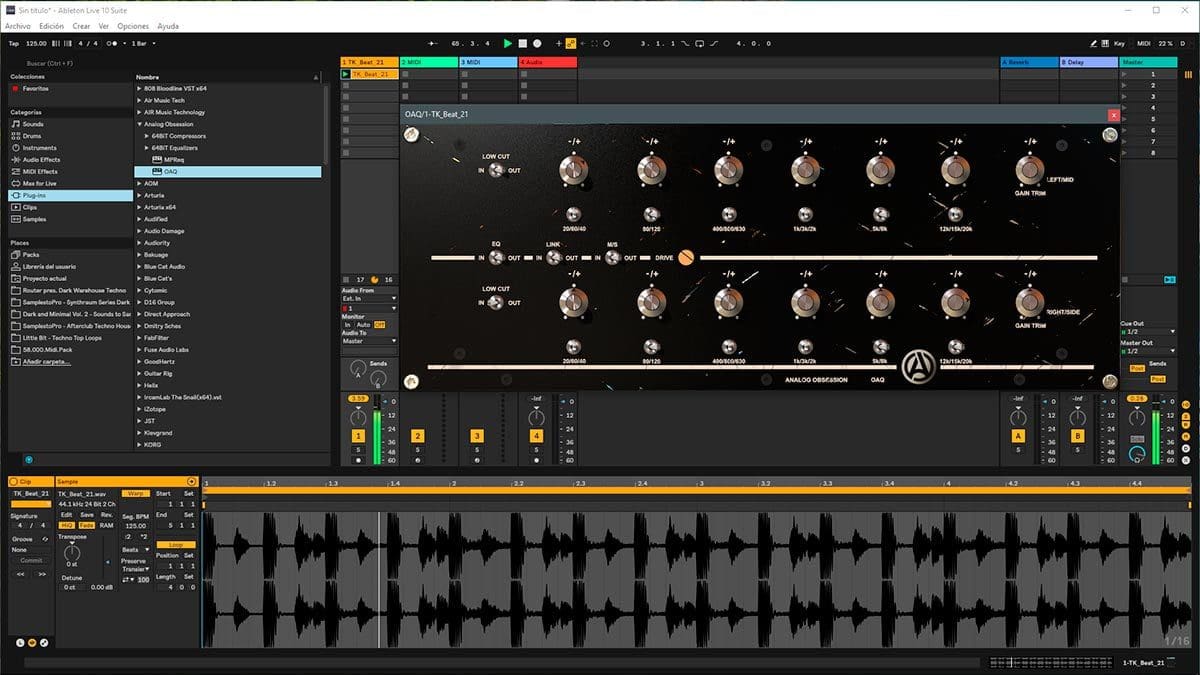Select the Sounds category icon
1200x675 pixels.
16,124
